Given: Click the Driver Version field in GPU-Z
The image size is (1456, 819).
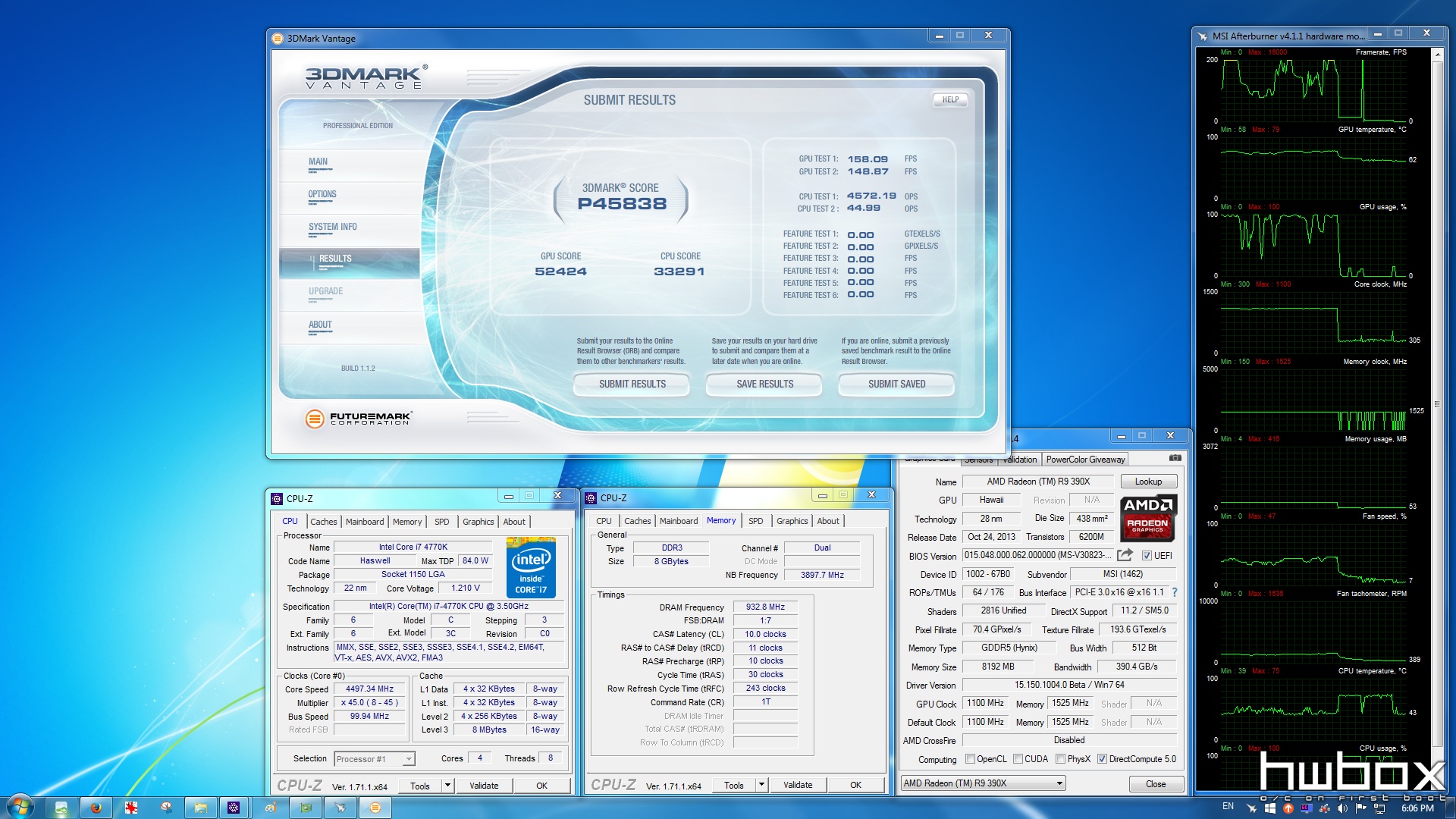Looking at the screenshot, I should tap(1069, 685).
